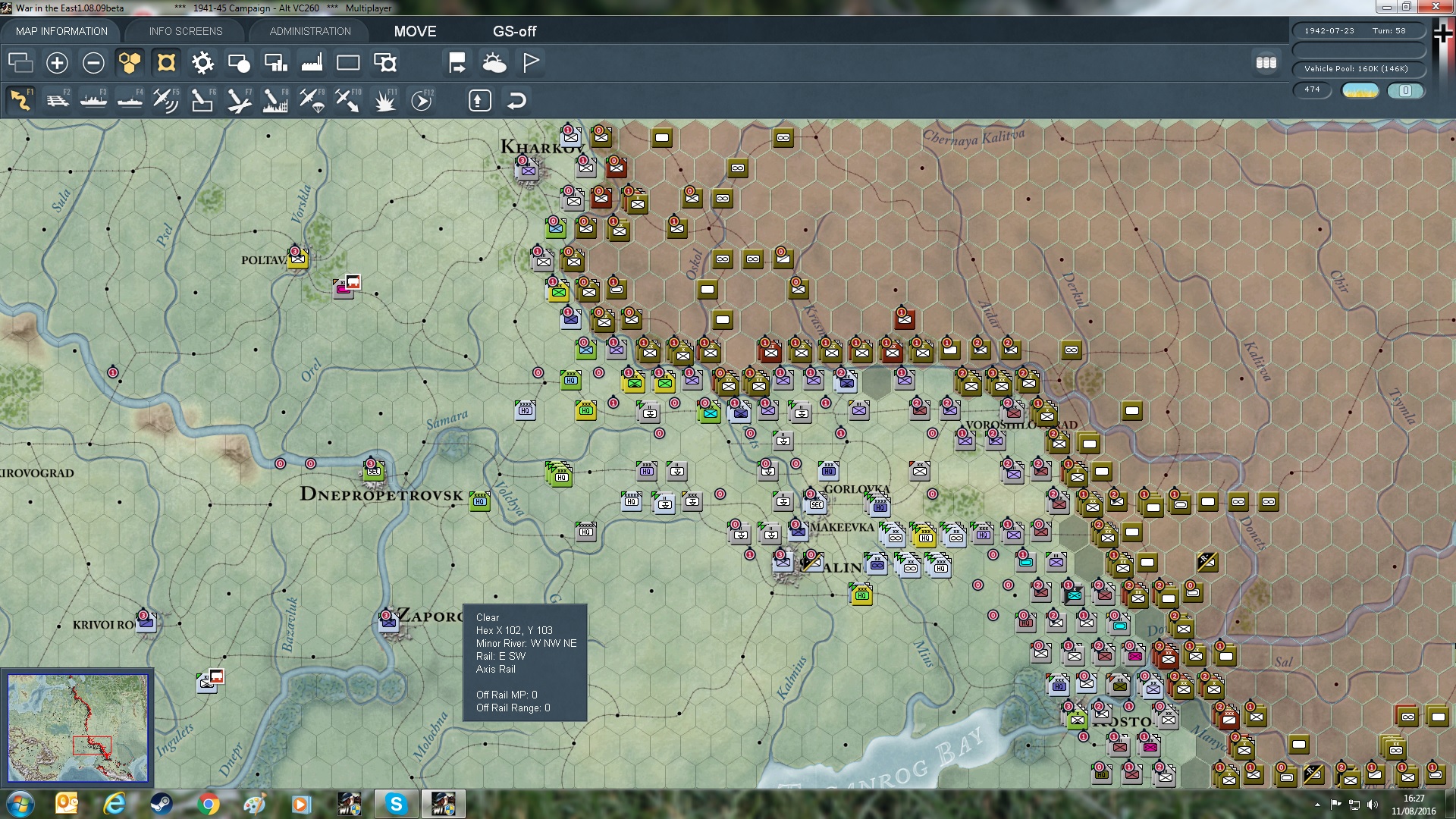Open the MAP INFORMATION tab

click(61, 31)
